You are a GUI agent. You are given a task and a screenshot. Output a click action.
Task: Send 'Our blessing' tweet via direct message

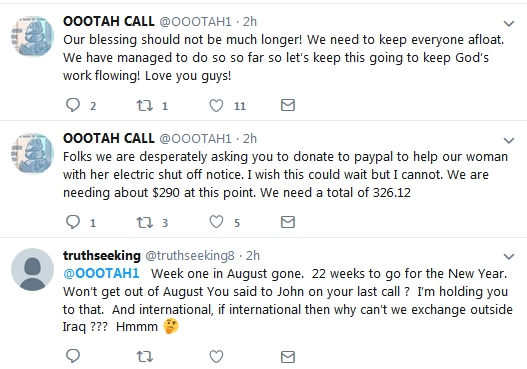click(288, 105)
